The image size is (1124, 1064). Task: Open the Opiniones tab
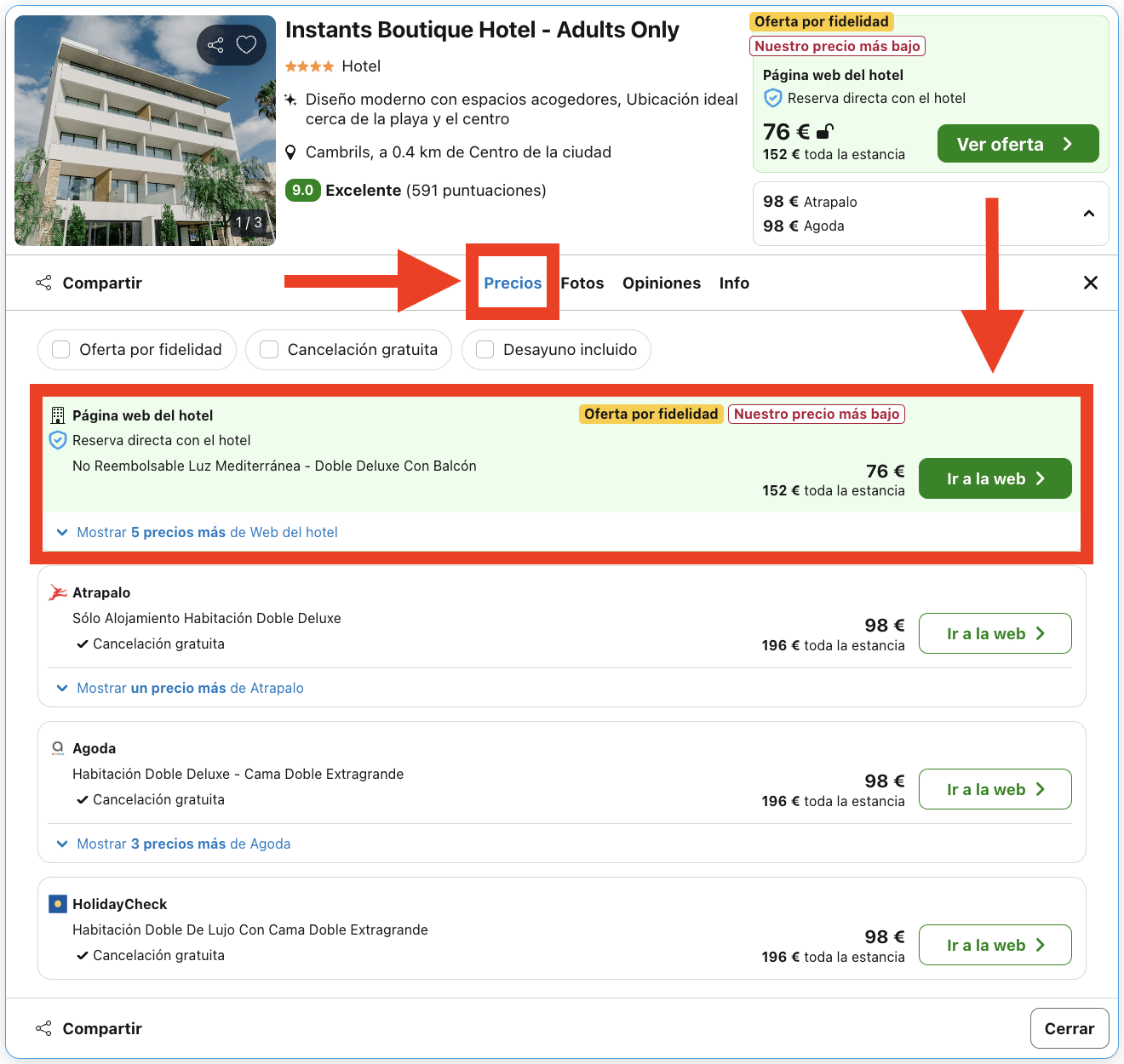[662, 283]
